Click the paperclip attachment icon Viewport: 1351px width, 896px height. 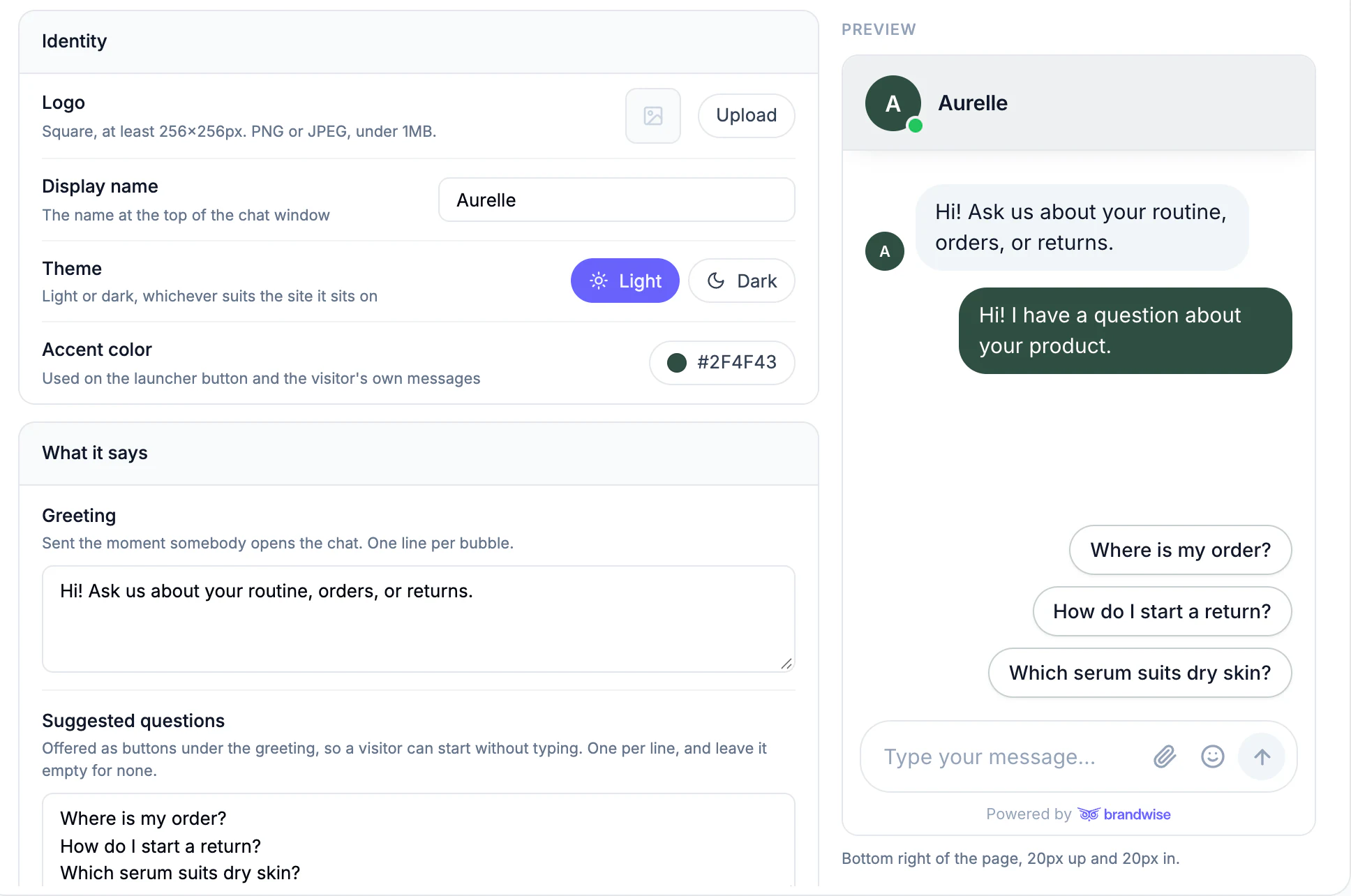tap(1165, 756)
